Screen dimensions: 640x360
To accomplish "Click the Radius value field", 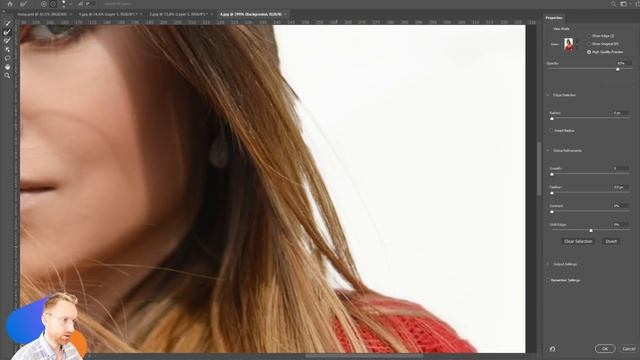I will (620, 113).
